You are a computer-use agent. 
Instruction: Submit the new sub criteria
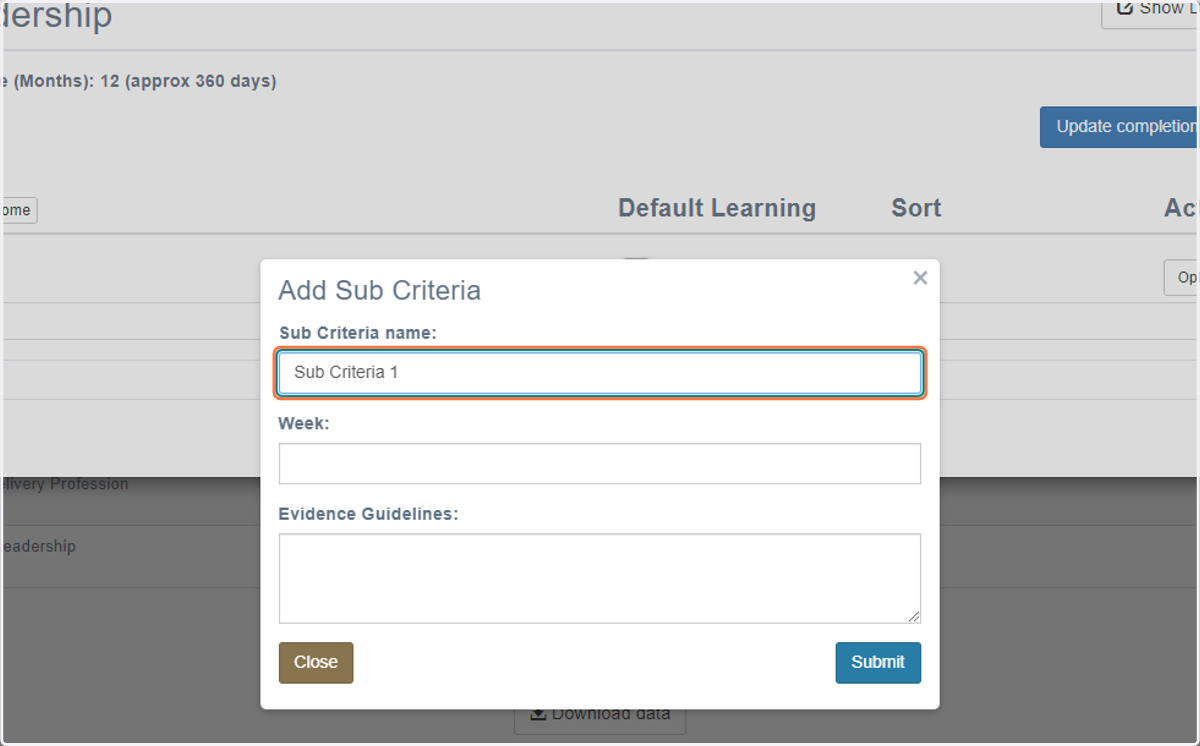coord(878,662)
